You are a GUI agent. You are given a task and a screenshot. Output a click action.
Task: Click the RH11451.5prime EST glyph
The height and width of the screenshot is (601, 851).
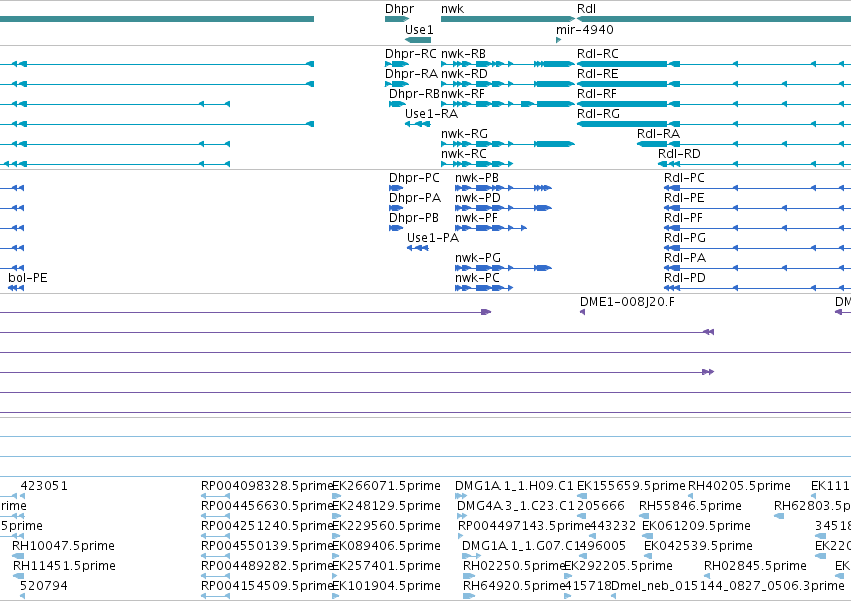(18, 576)
